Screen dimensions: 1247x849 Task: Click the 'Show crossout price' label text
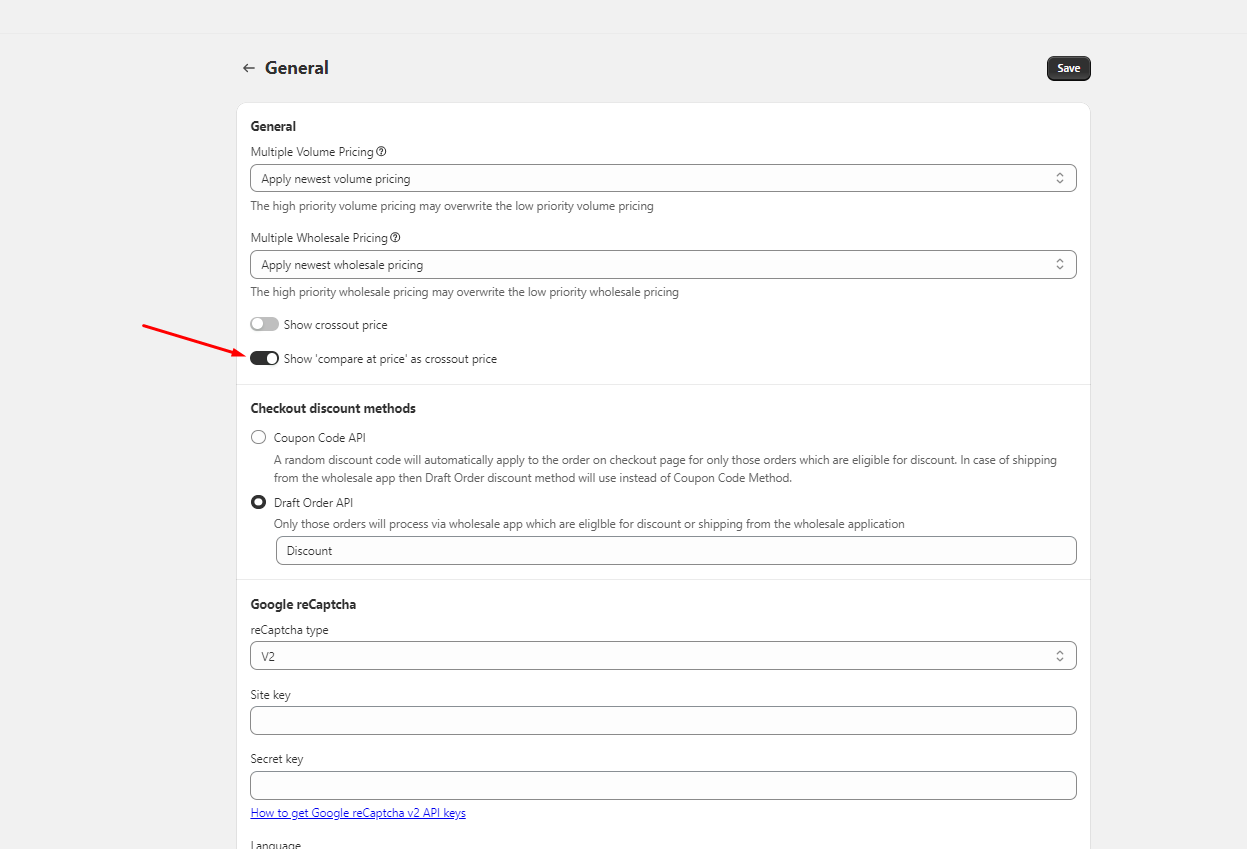[x=335, y=325]
